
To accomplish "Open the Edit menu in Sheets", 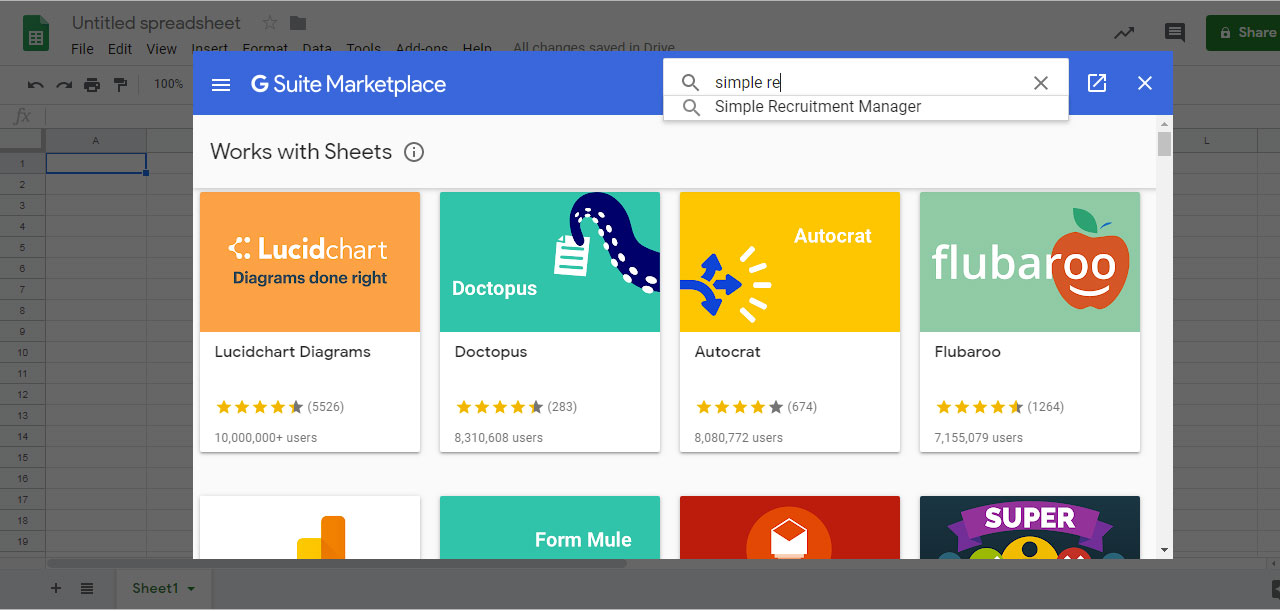I will (x=120, y=48).
